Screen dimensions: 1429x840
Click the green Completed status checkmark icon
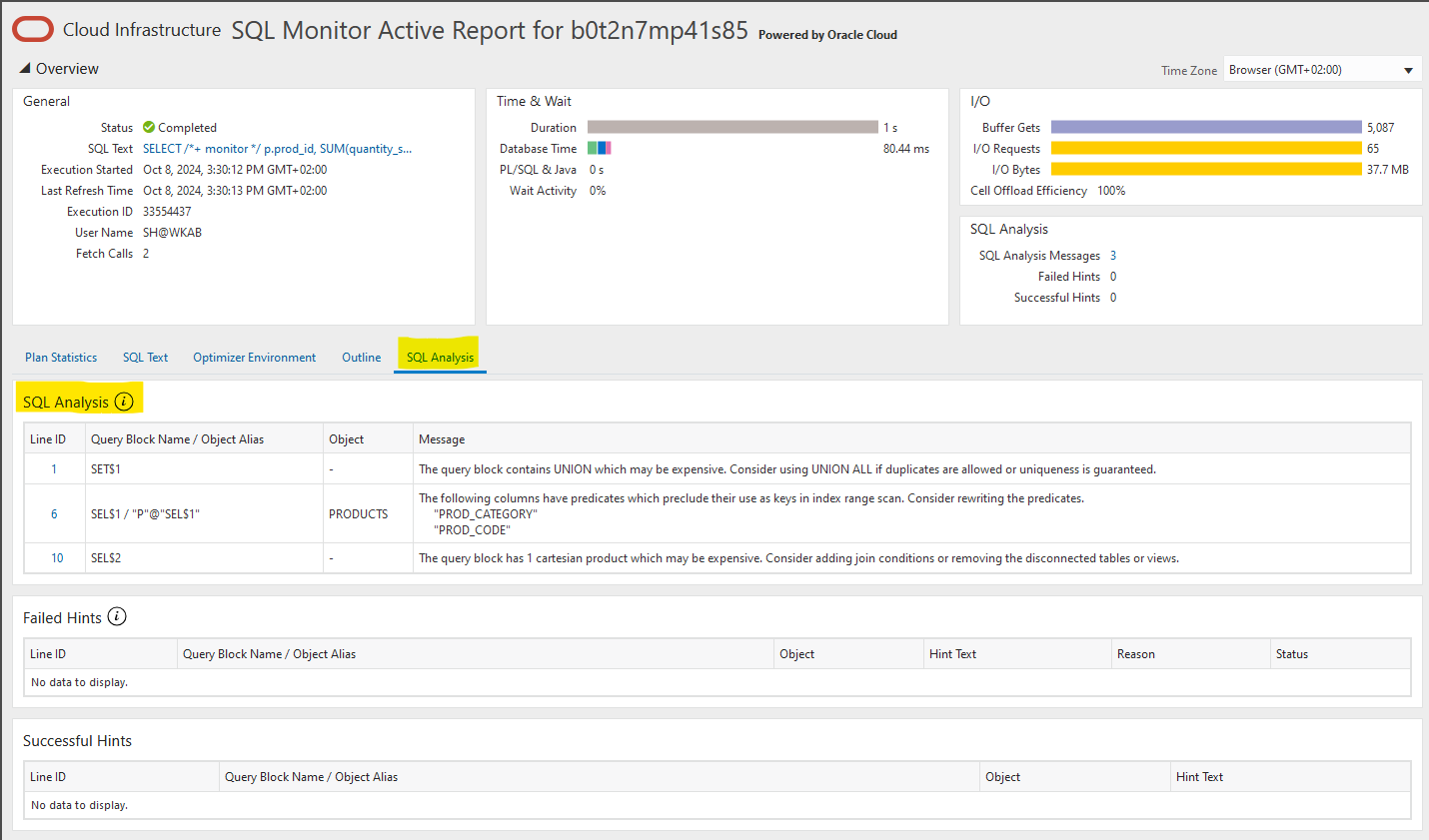coord(150,127)
